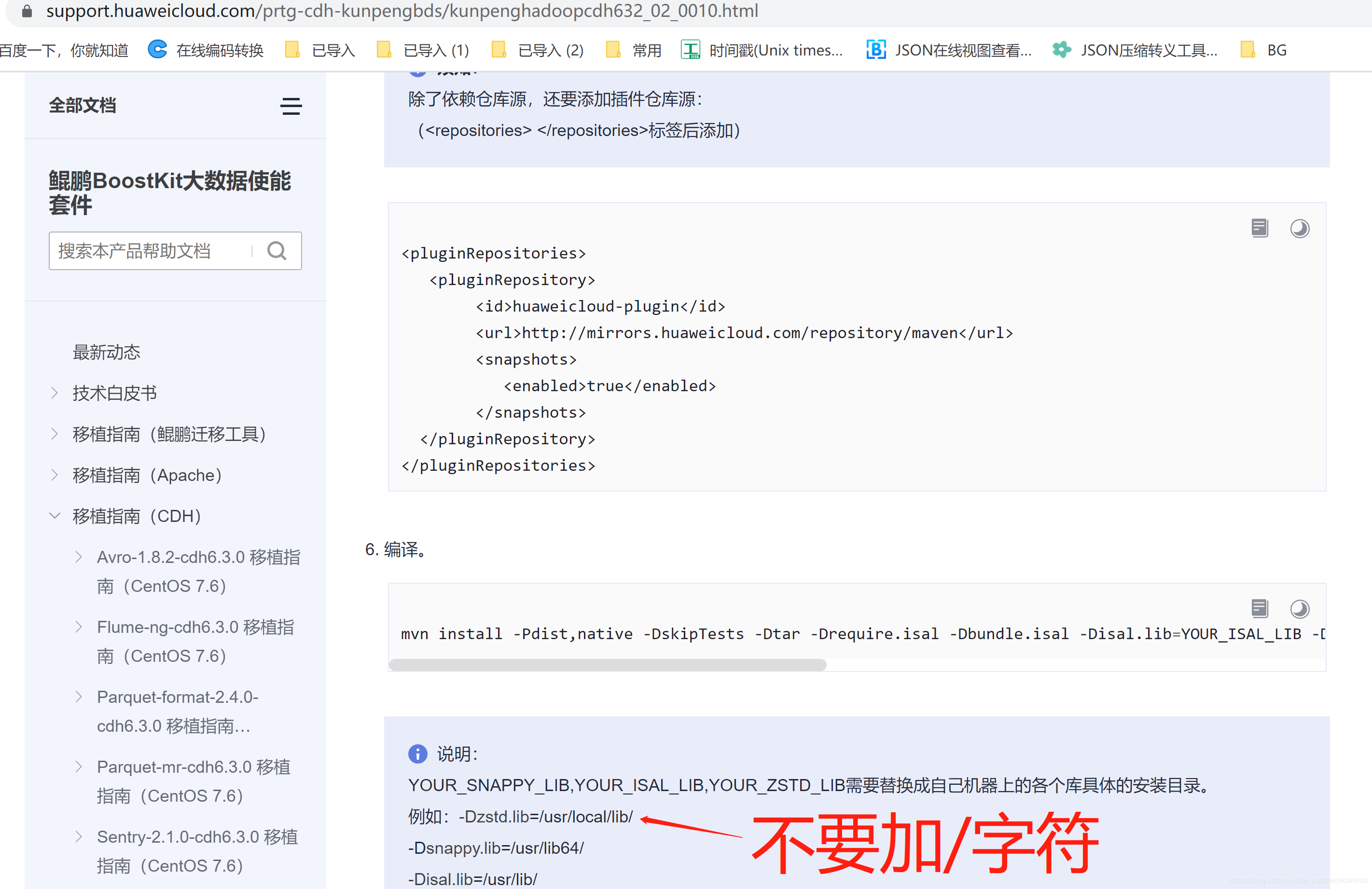Click the 说明 info icon

(417, 753)
